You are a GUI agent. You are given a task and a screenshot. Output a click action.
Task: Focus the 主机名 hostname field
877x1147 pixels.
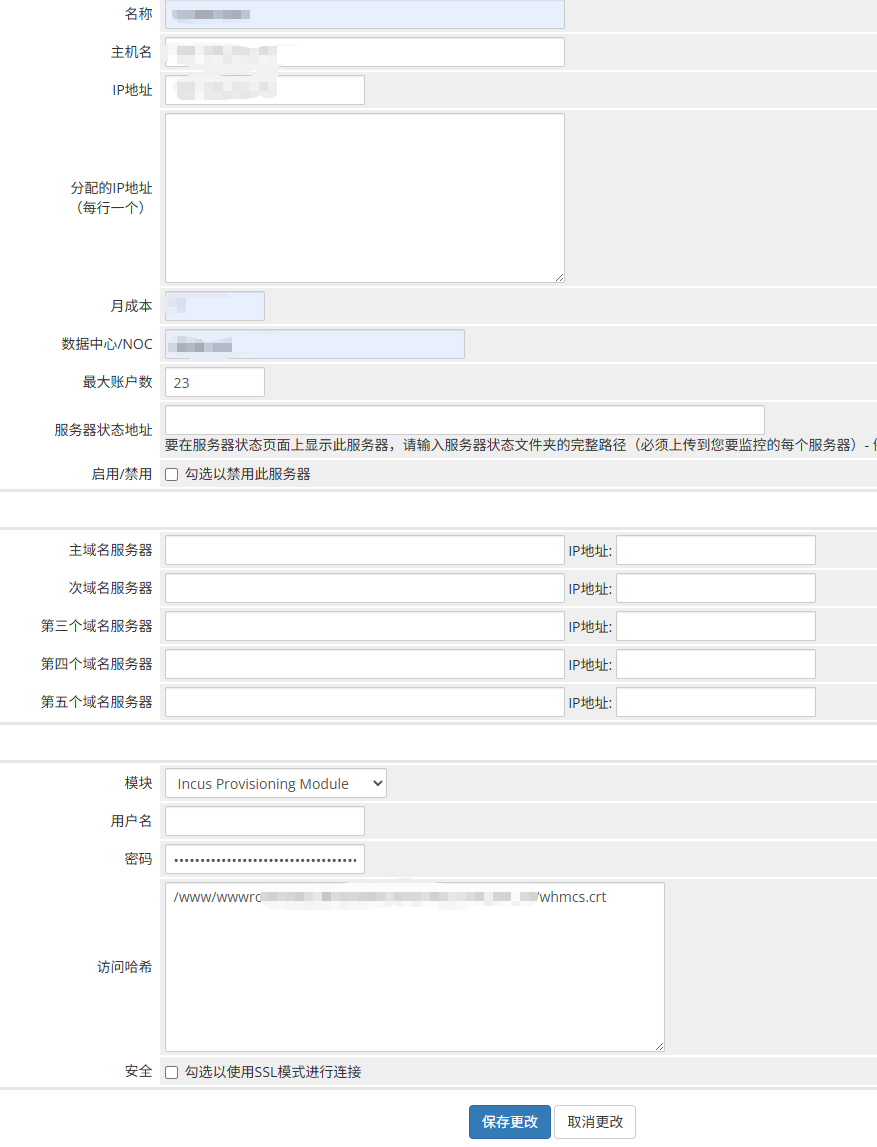[x=364, y=52]
